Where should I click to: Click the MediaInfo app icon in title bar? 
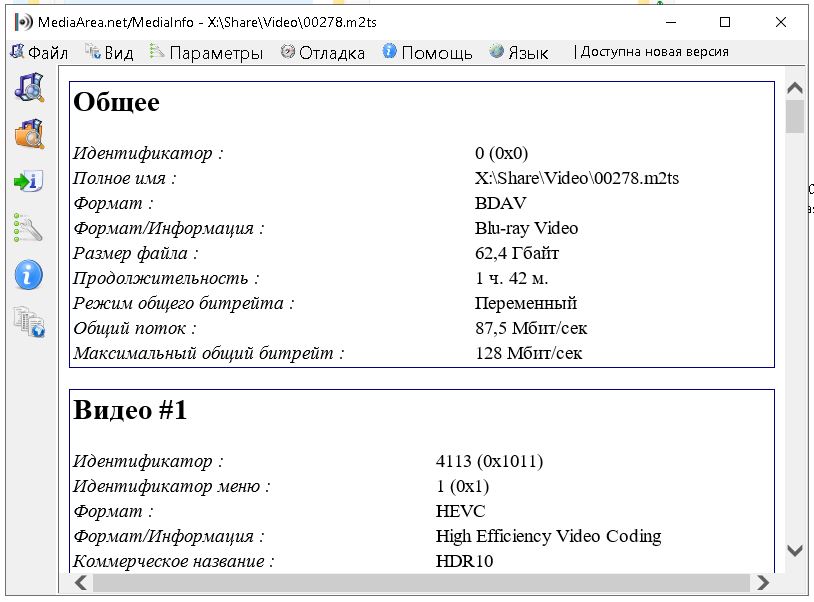pos(22,22)
